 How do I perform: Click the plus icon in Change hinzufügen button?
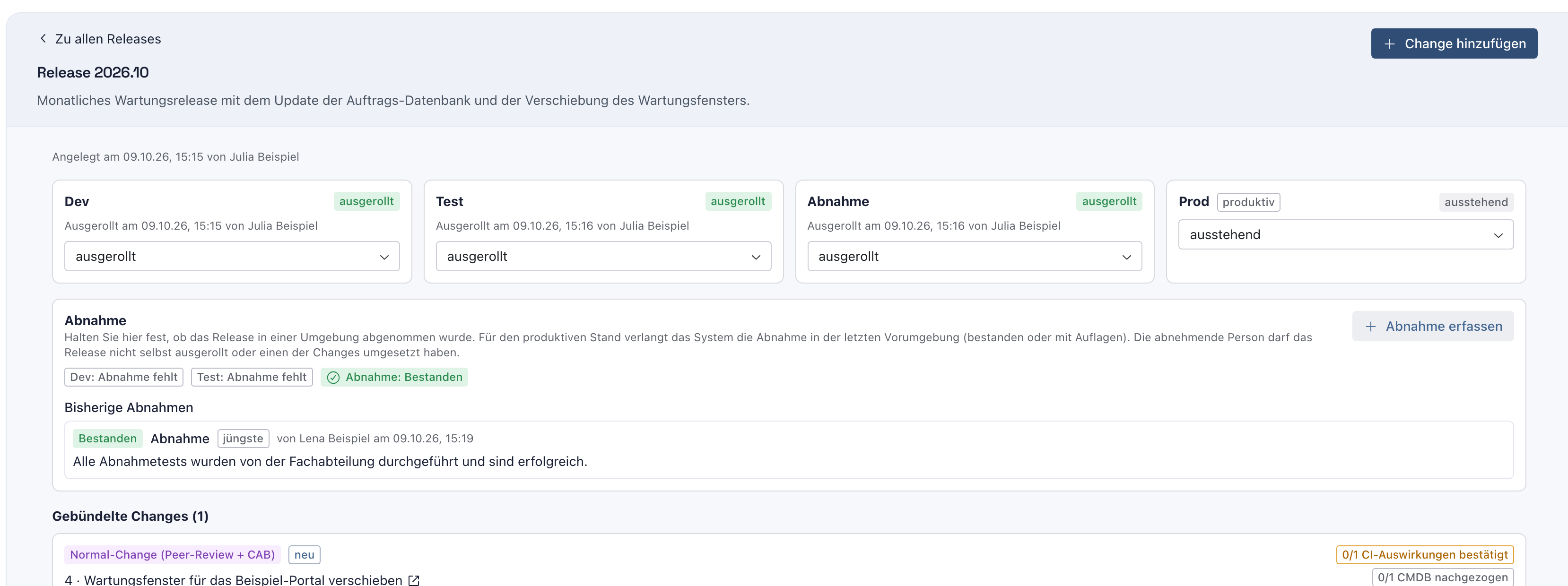(1390, 44)
